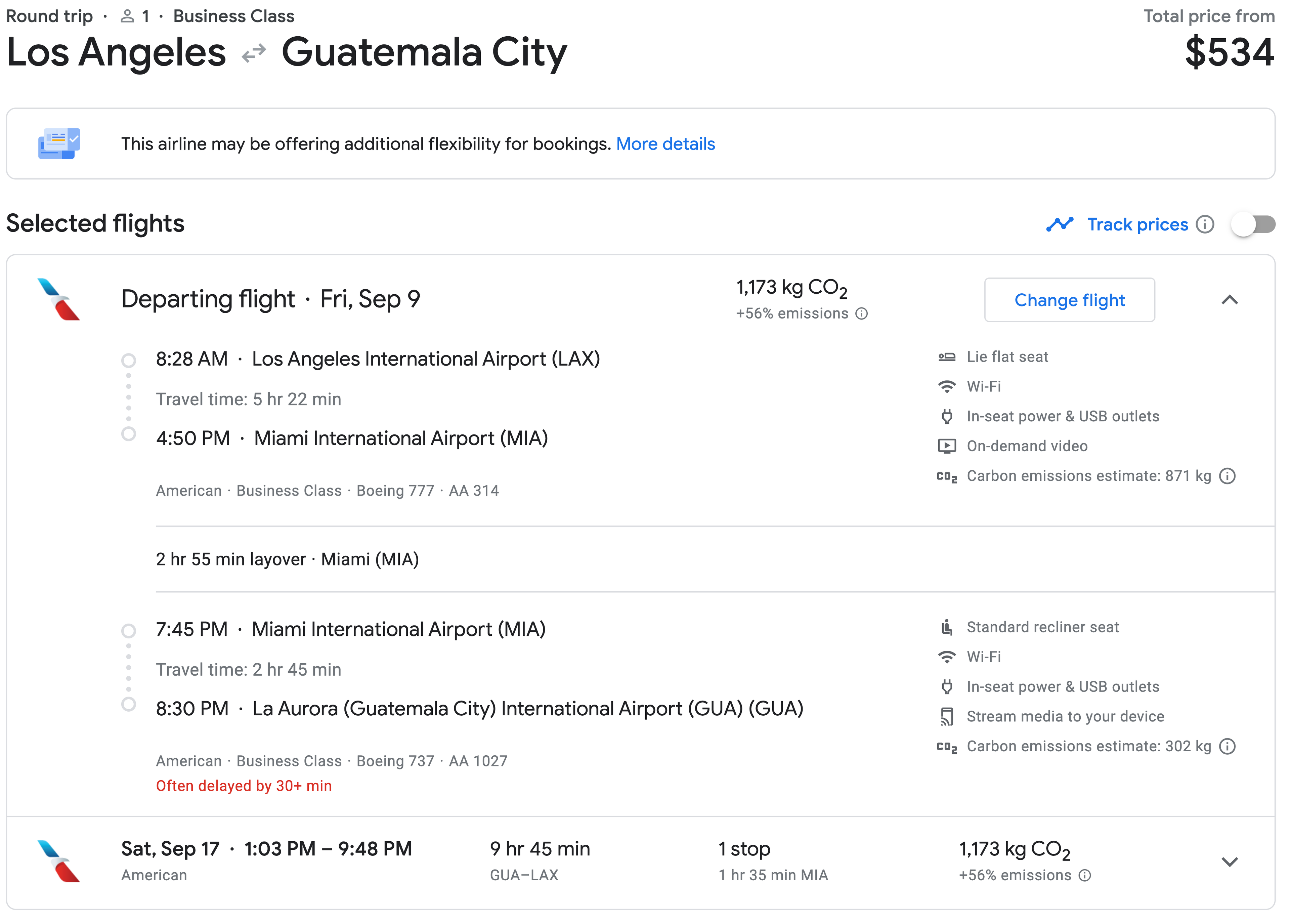The image size is (1290, 924).
Task: Click American Airlines logo on departing flight
Action: point(58,299)
